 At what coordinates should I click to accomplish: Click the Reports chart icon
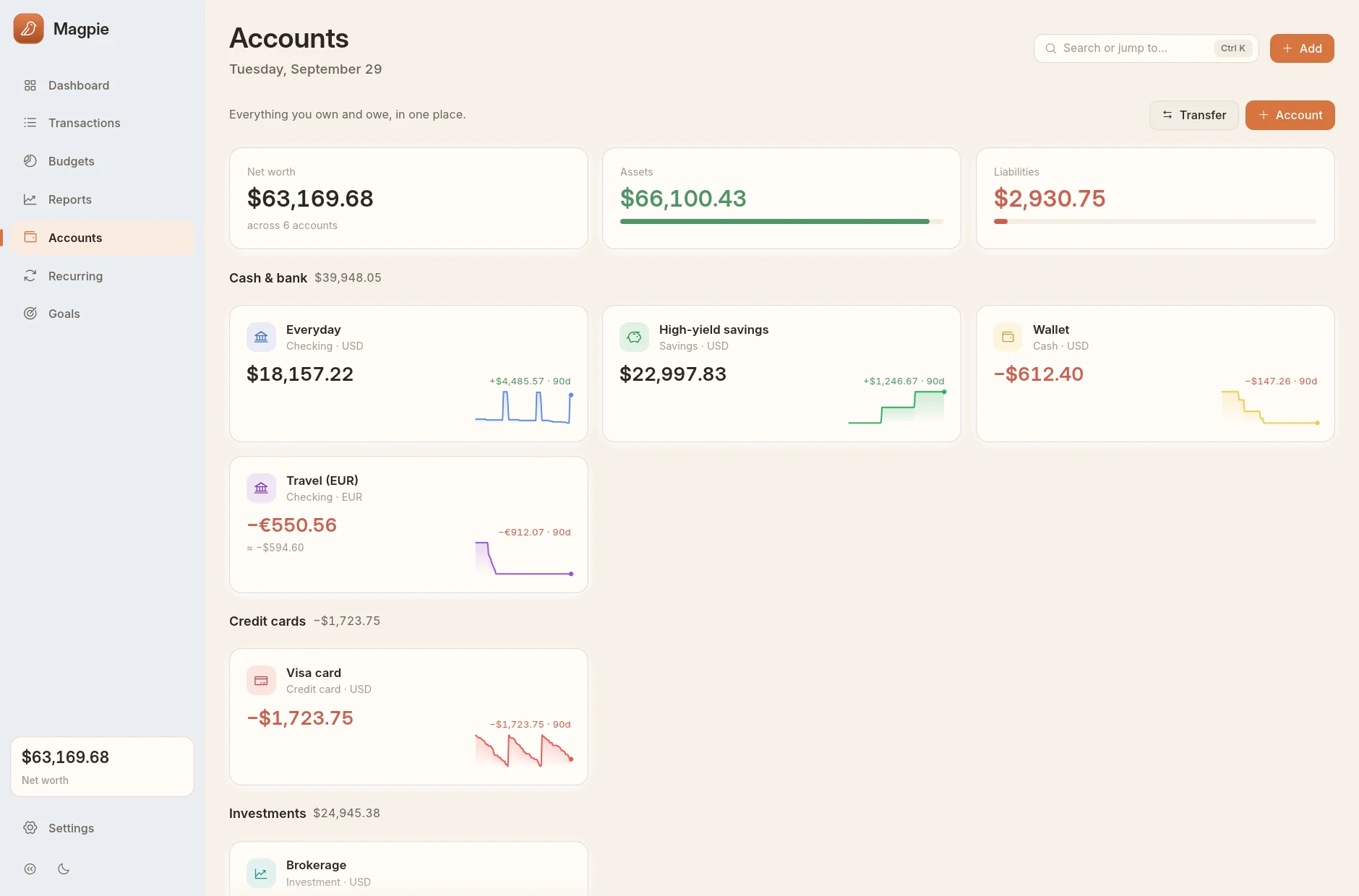pos(30,199)
